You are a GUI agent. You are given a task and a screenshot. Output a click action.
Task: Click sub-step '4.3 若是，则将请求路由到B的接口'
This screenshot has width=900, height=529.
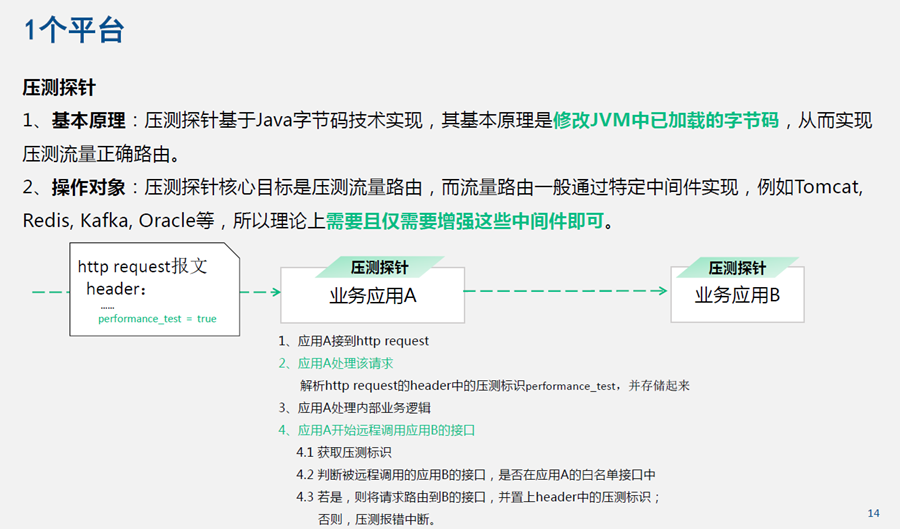(x=479, y=497)
